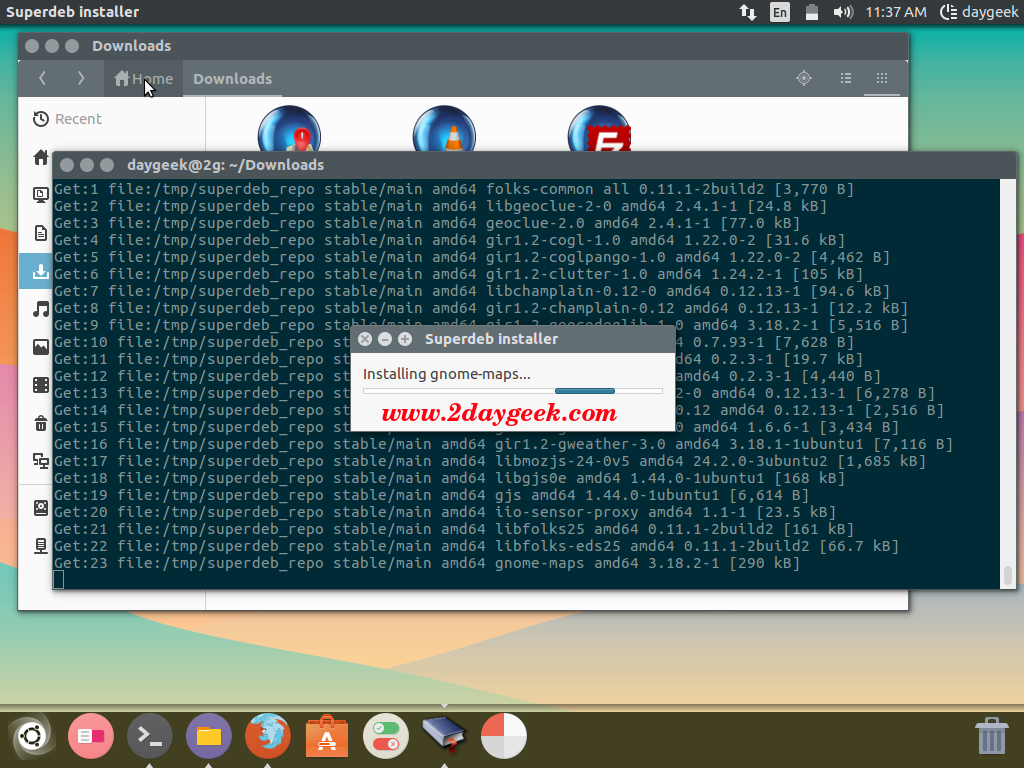This screenshot has width=1024, height=768.
Task: Click terminal line Get:20 iio-sensor-proxy
Action: point(444,512)
